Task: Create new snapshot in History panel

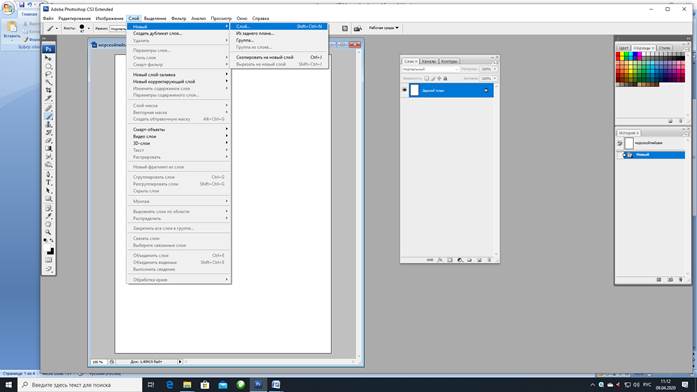Action: pos(670,280)
